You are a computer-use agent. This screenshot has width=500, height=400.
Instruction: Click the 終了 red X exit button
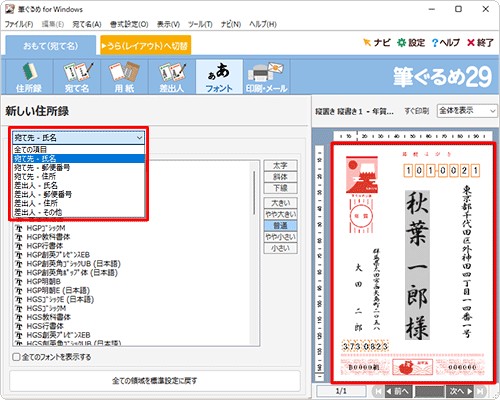coord(480,43)
